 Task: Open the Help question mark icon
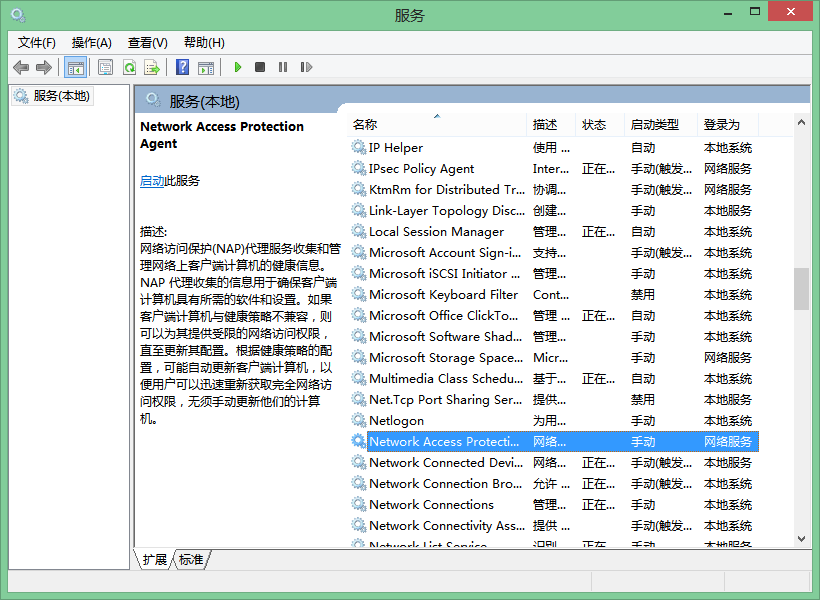point(183,67)
